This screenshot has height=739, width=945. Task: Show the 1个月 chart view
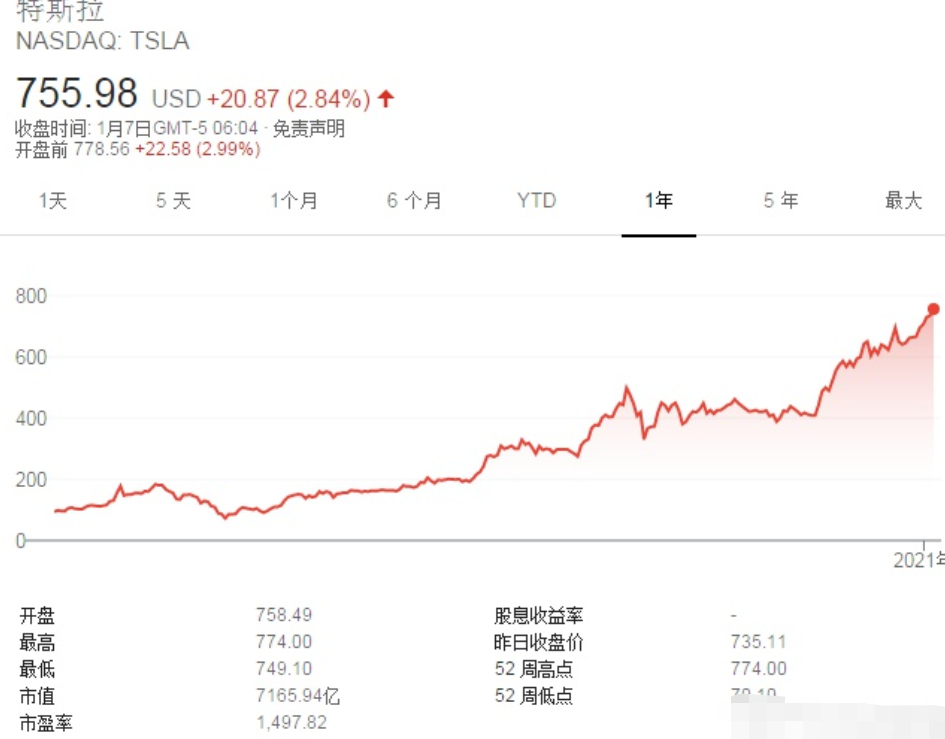[294, 201]
